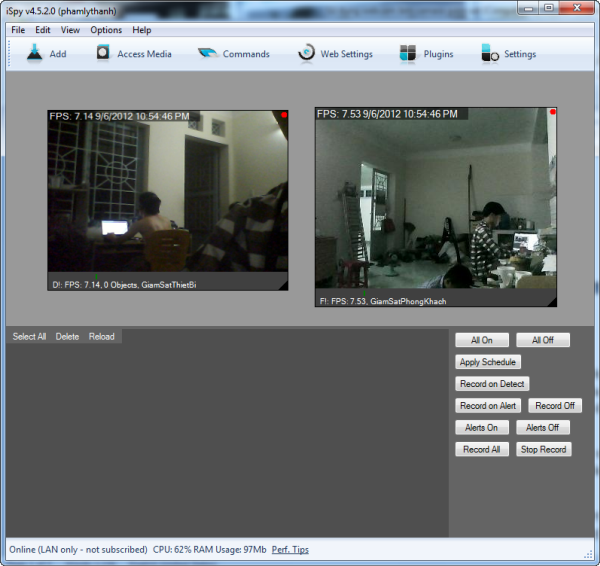Start recording with Record All button
The width and height of the screenshot is (600, 566).
482,449
